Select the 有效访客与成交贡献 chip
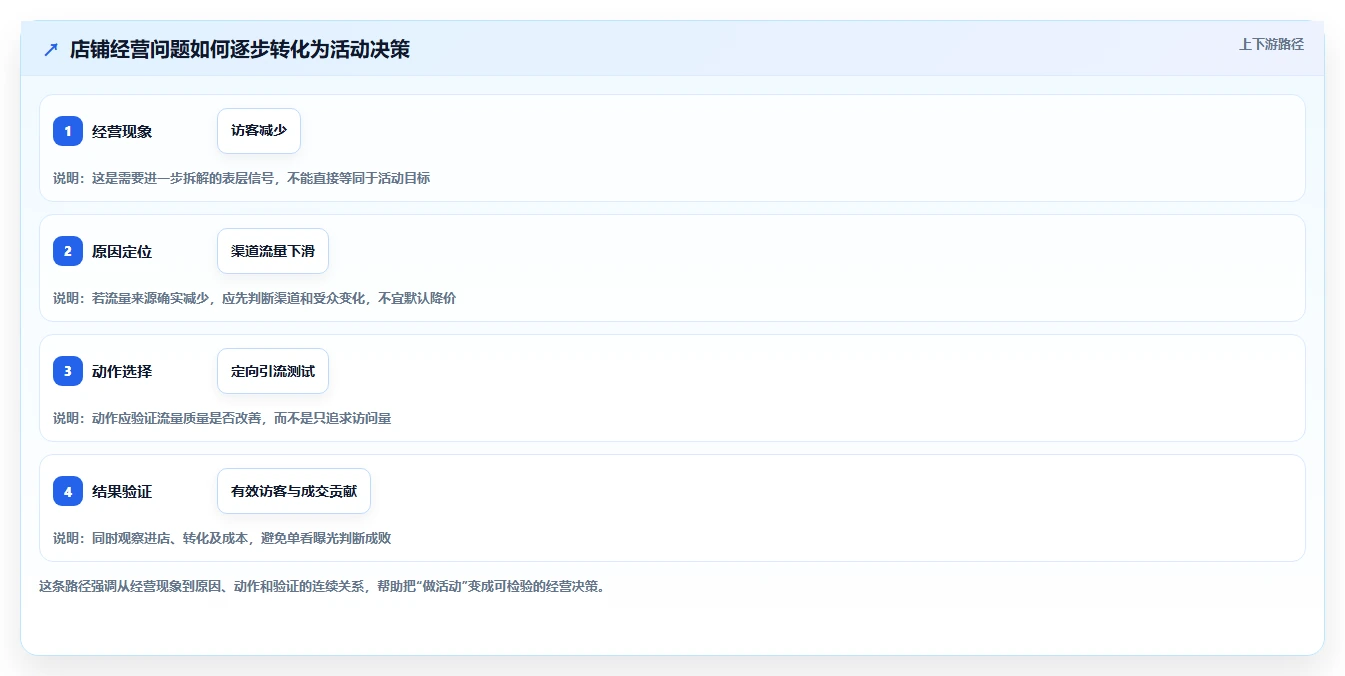Screen dimensions: 1345x676 (294, 491)
